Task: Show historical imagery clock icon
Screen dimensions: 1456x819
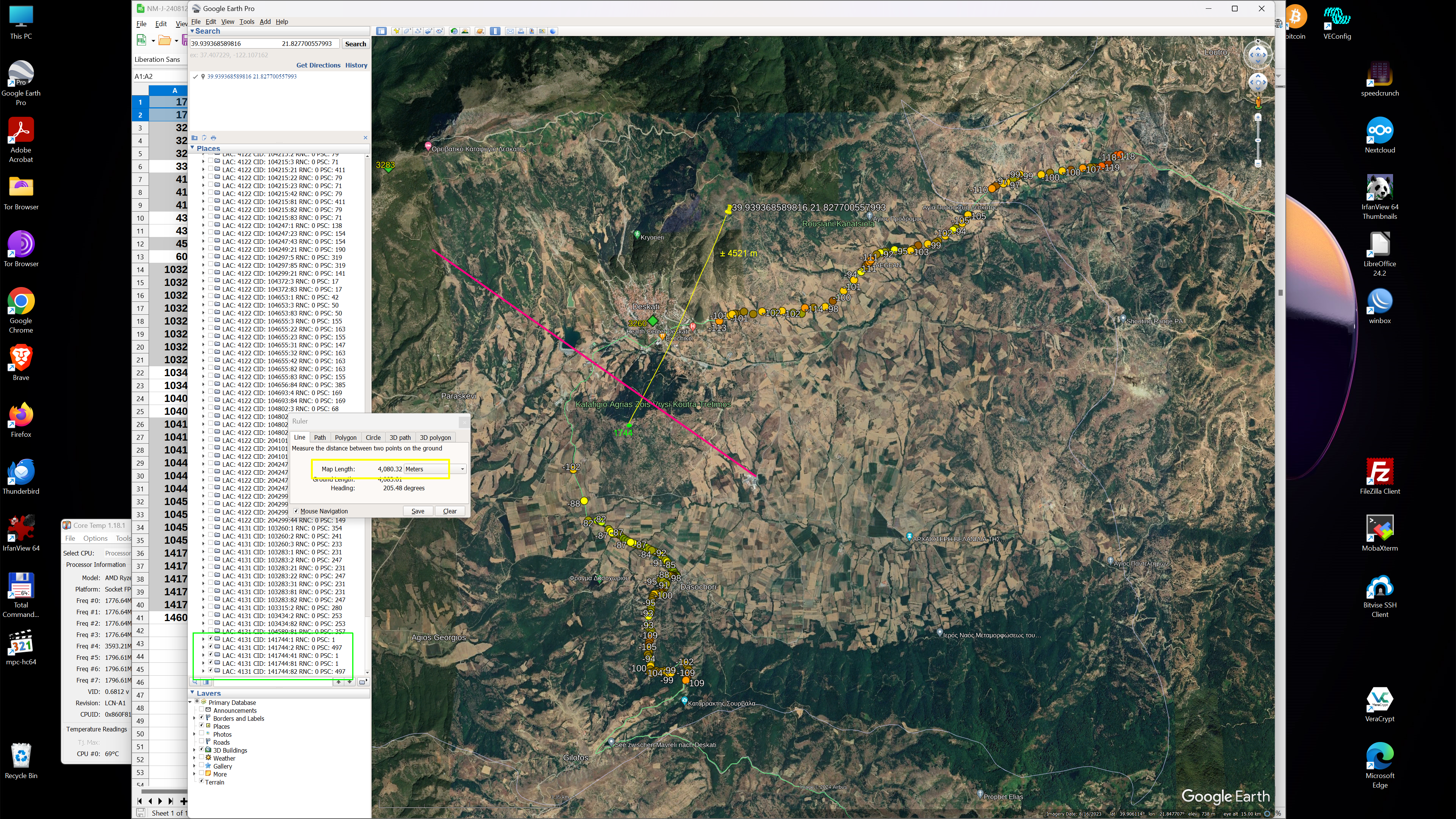Action: point(455,31)
